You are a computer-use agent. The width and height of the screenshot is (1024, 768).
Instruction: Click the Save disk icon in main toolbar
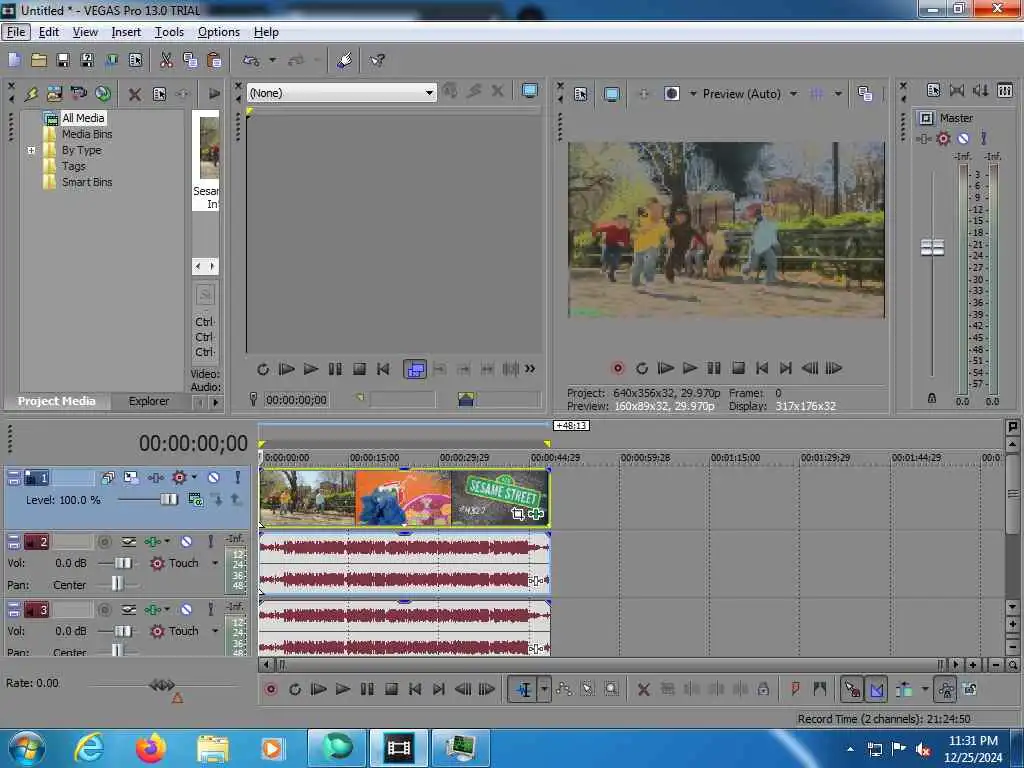point(63,60)
